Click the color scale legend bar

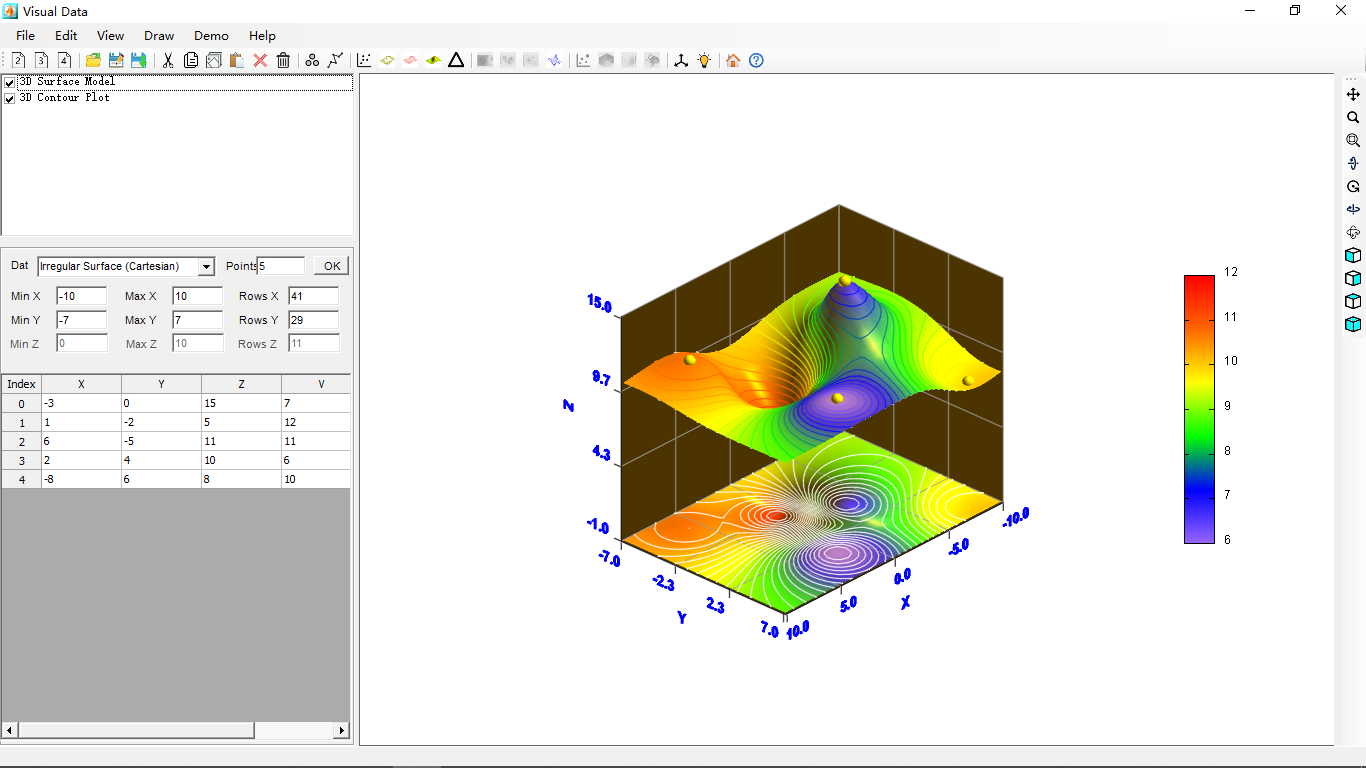pos(1199,408)
